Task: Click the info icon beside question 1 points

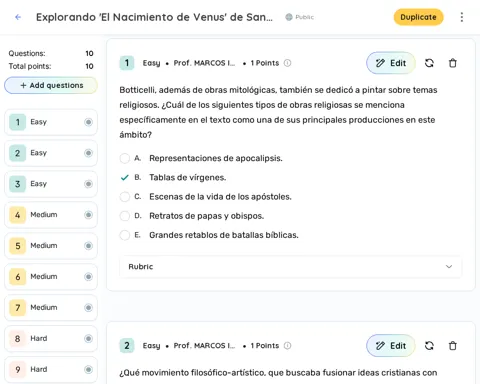Action: (x=287, y=63)
